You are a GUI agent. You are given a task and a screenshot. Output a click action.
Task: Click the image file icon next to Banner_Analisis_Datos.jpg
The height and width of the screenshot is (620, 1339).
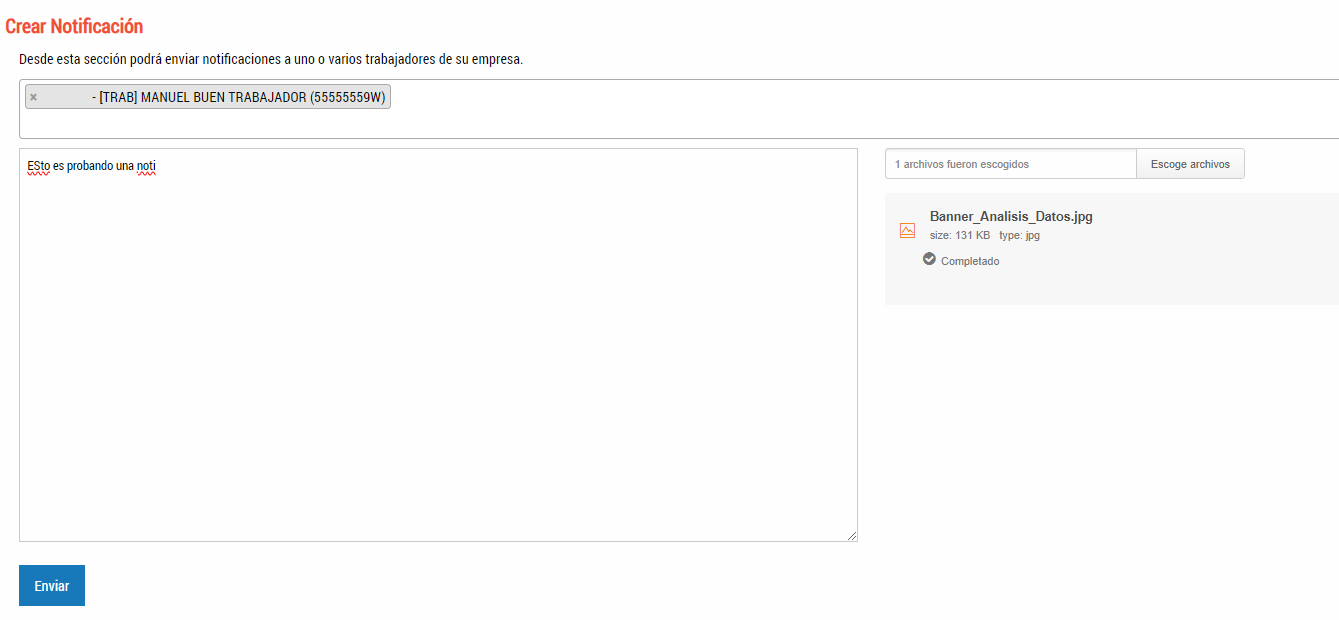(907, 230)
